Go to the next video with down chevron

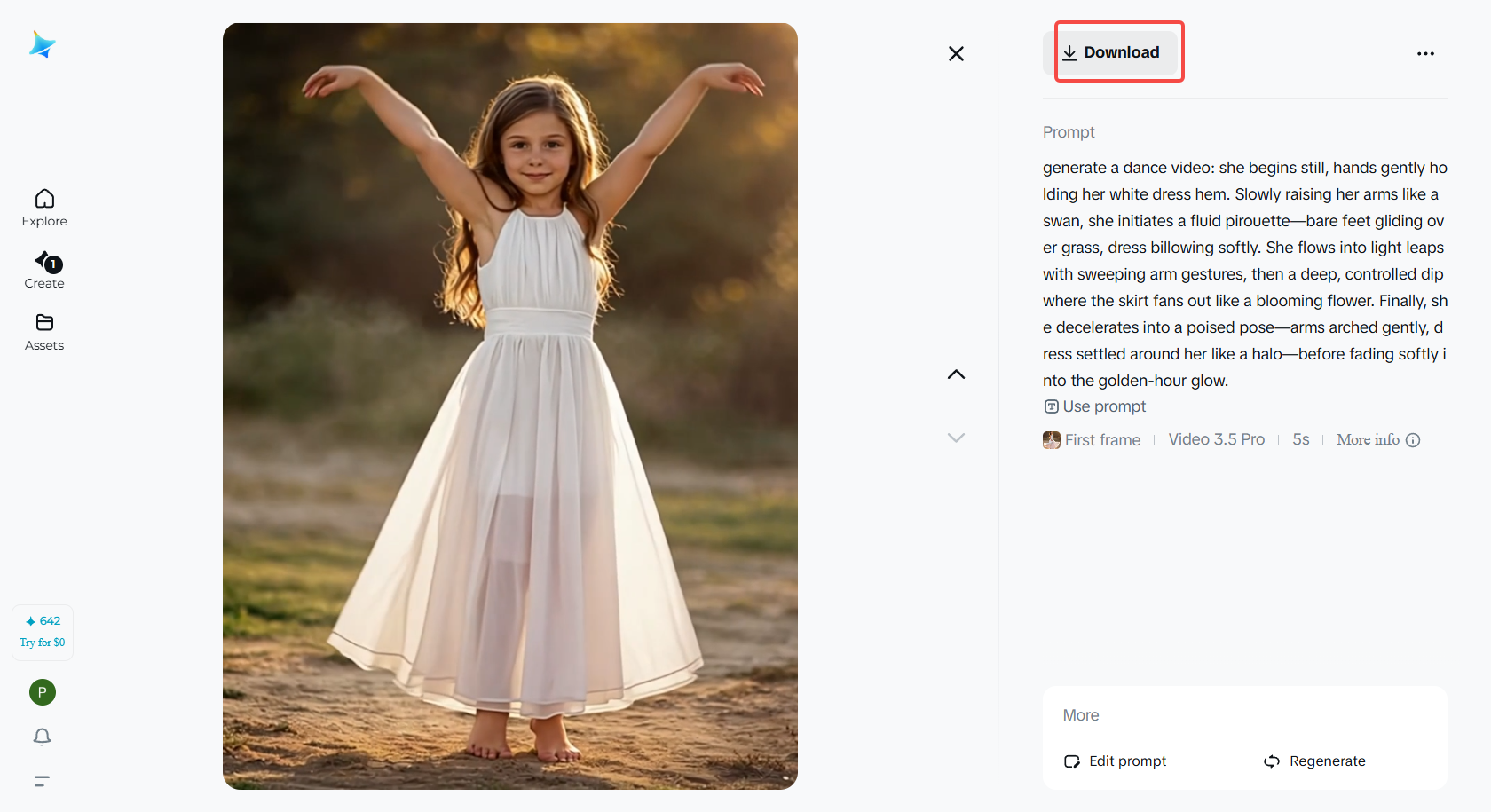956,438
